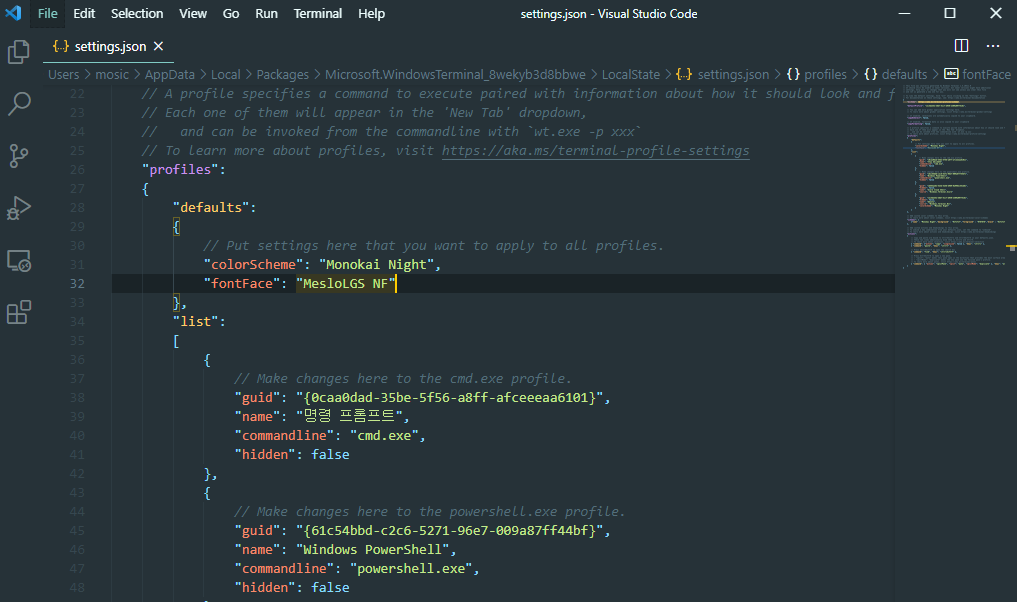
Task: Open the Run and Debug view
Action: 19,208
